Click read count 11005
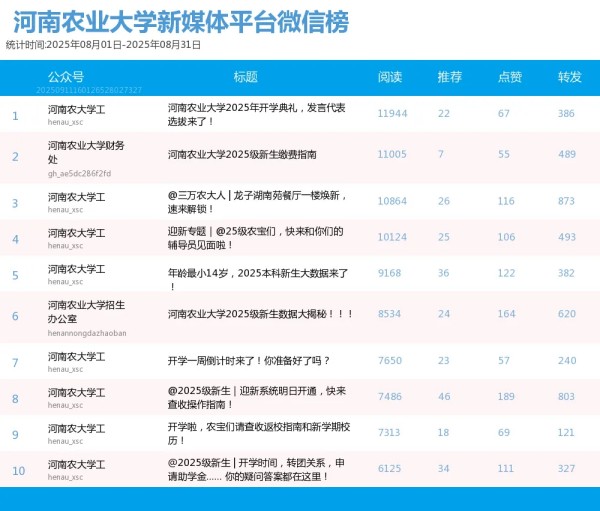The width and height of the screenshot is (600, 511). point(392,154)
